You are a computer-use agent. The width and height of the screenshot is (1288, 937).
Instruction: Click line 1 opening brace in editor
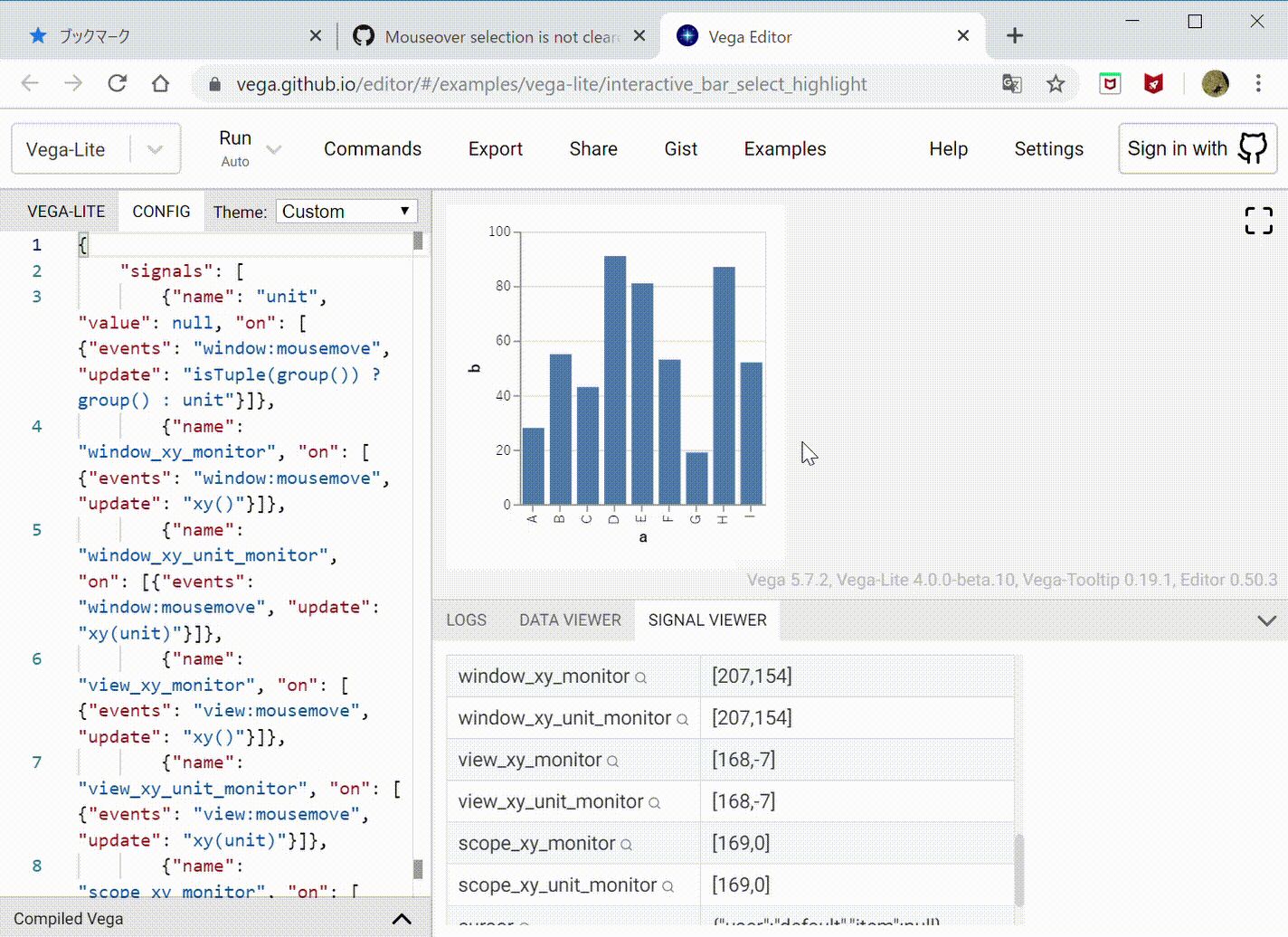click(x=83, y=245)
